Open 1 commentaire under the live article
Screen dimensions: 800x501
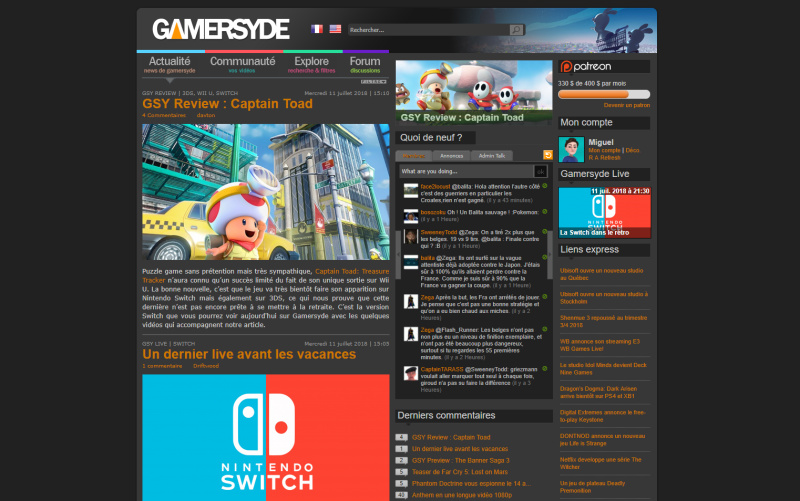(x=162, y=366)
